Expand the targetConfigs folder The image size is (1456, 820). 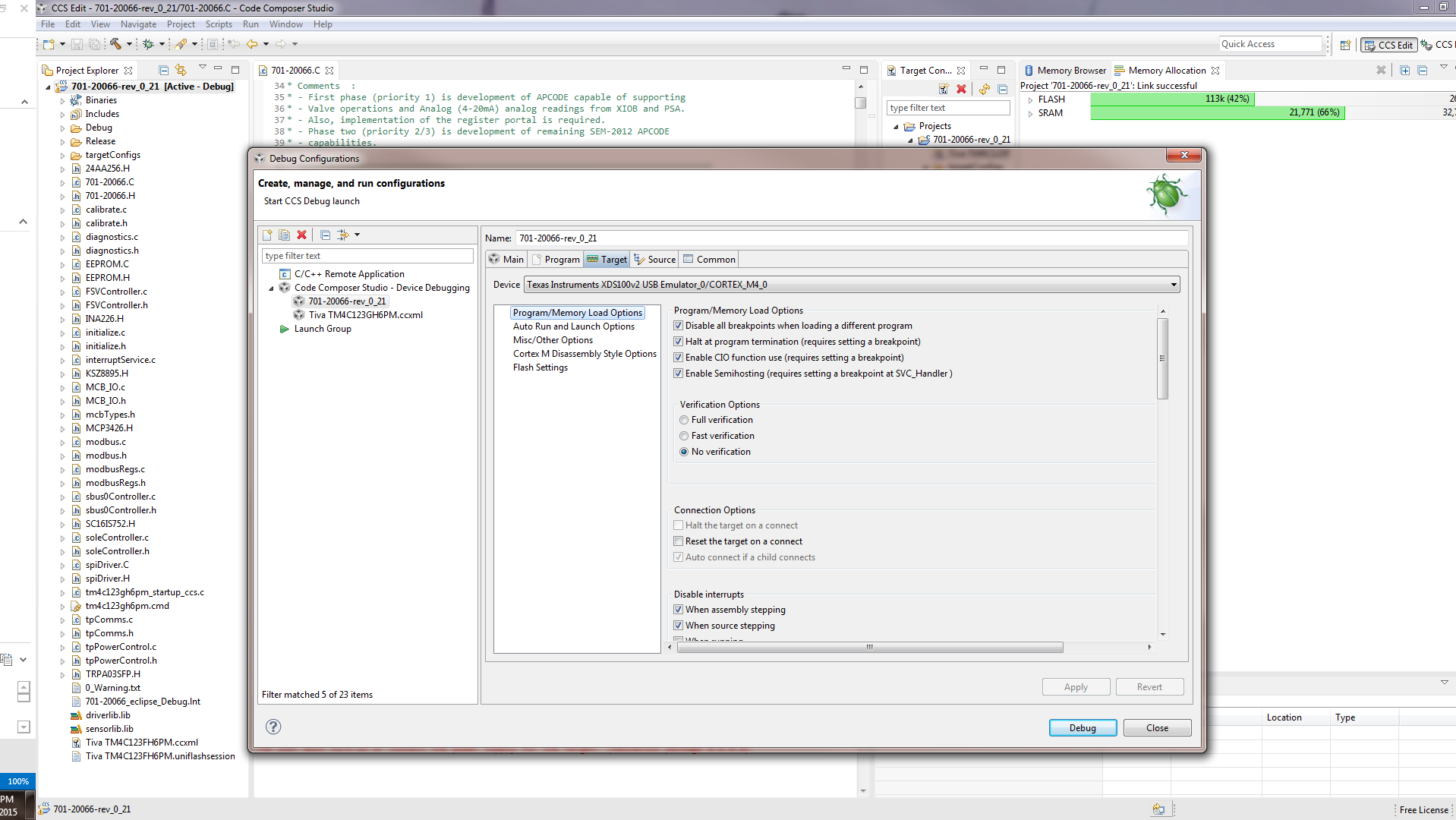click(x=62, y=156)
